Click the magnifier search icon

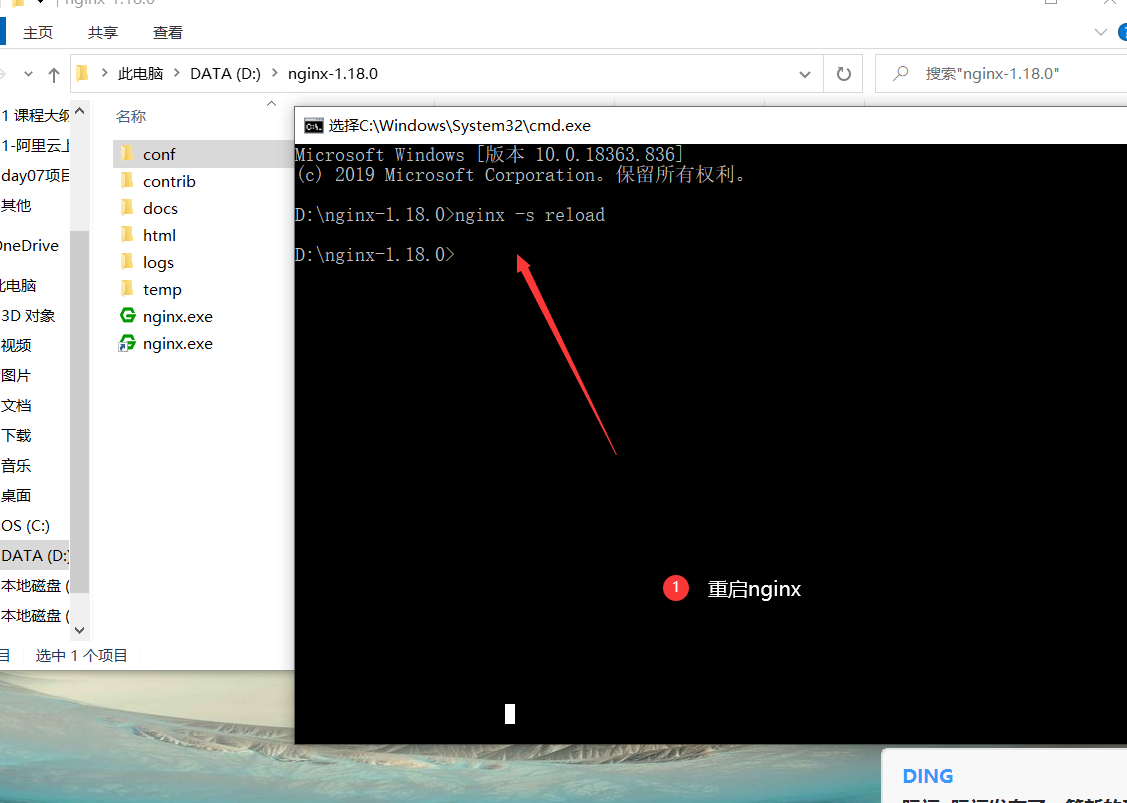[x=900, y=73]
